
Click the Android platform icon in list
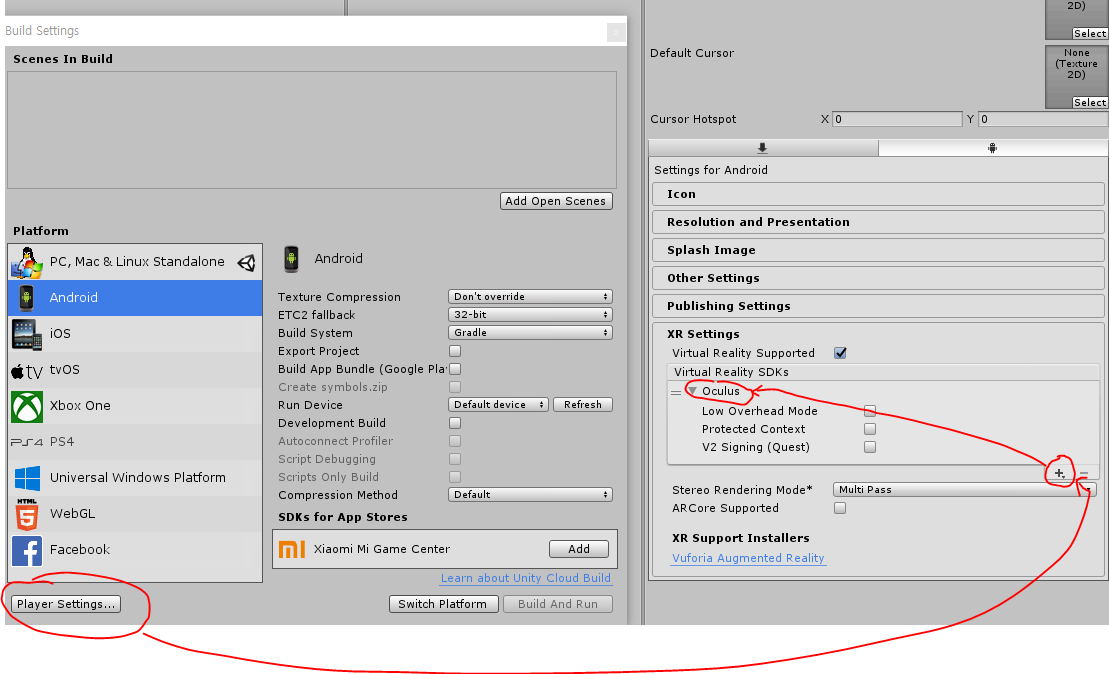tap(26, 298)
